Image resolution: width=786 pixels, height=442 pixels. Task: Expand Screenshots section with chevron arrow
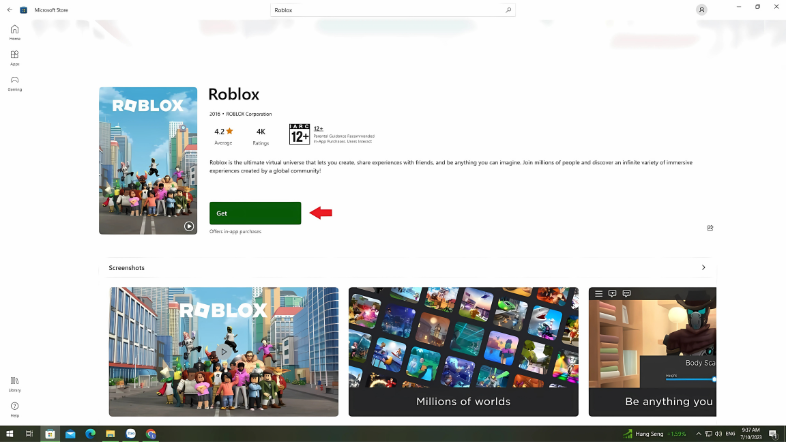tap(703, 268)
